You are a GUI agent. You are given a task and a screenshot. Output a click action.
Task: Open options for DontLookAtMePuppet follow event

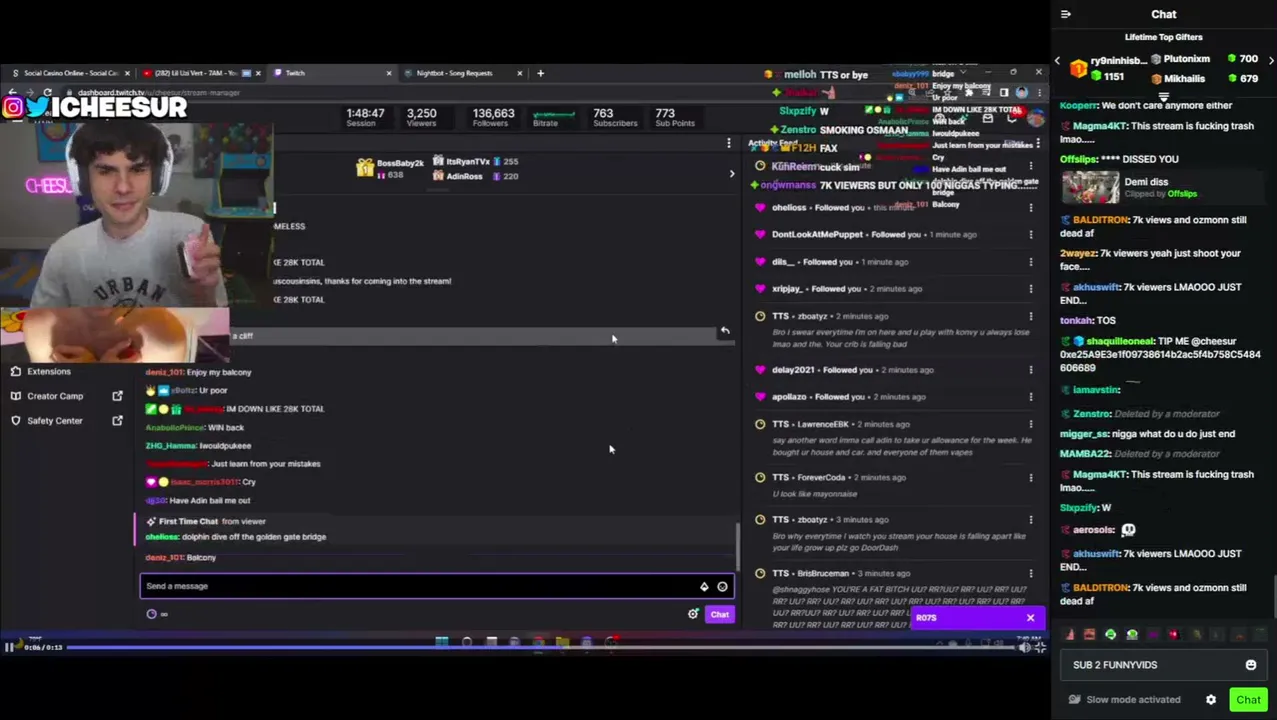click(x=1031, y=235)
